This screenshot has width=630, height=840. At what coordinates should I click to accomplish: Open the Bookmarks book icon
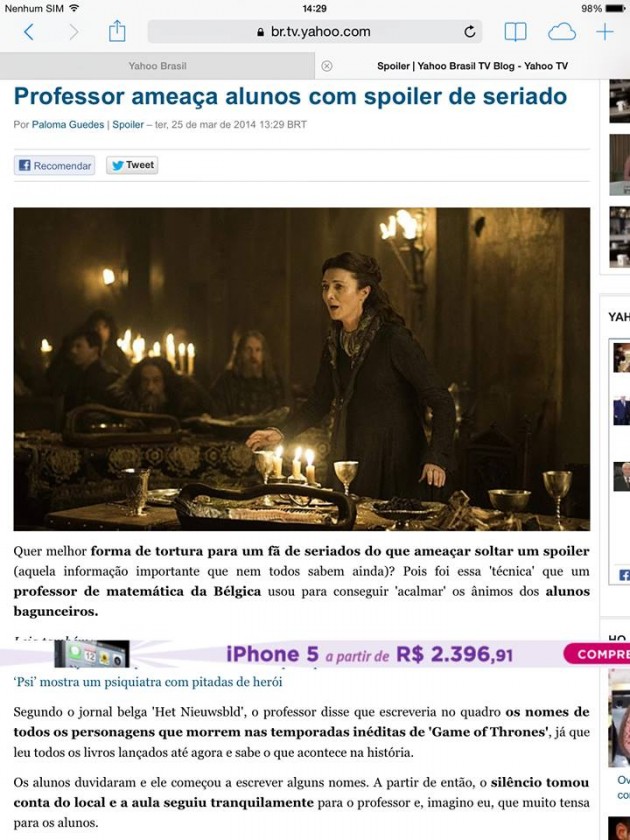point(515,32)
